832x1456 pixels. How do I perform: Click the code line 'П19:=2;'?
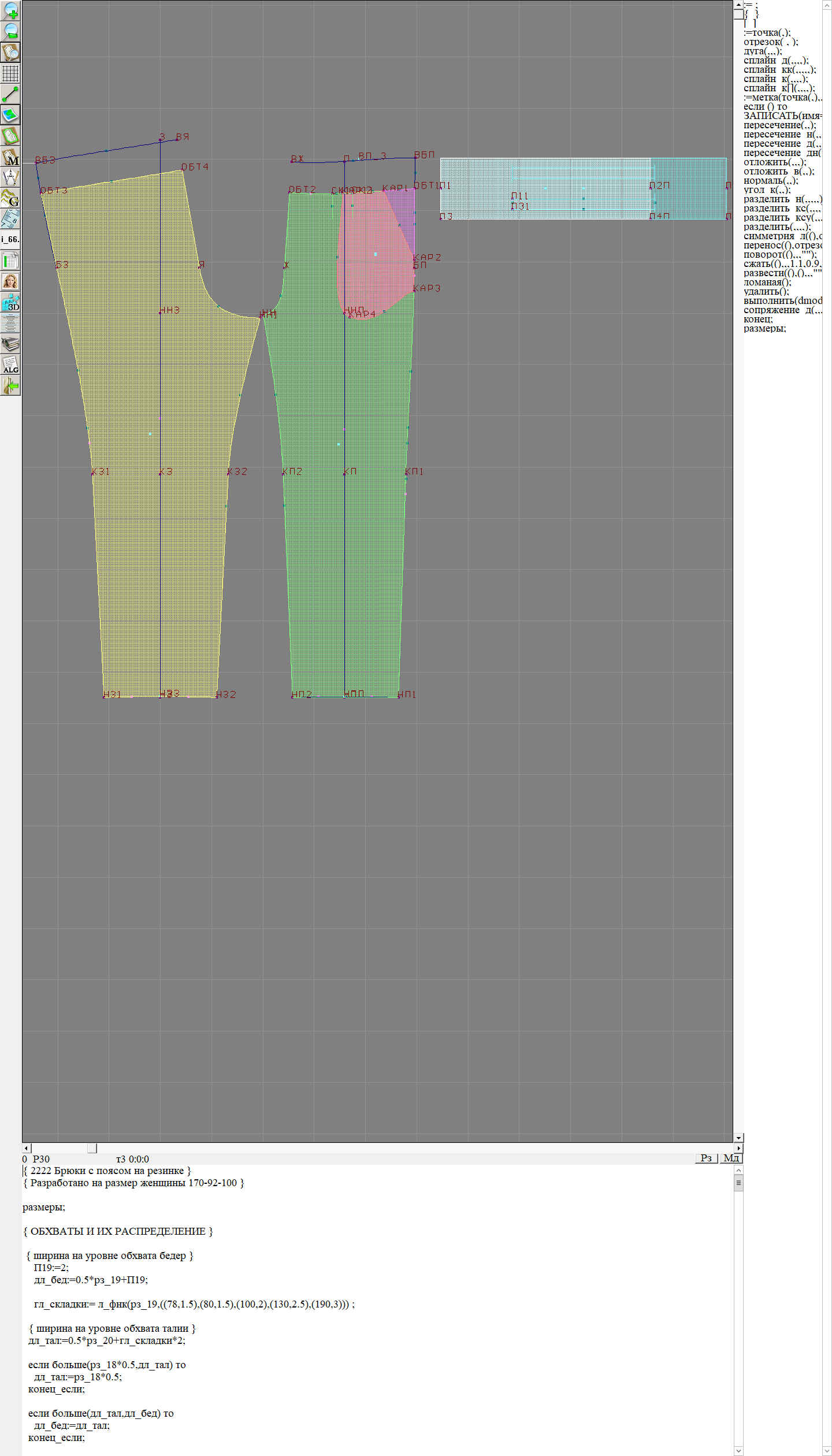pos(51,1268)
